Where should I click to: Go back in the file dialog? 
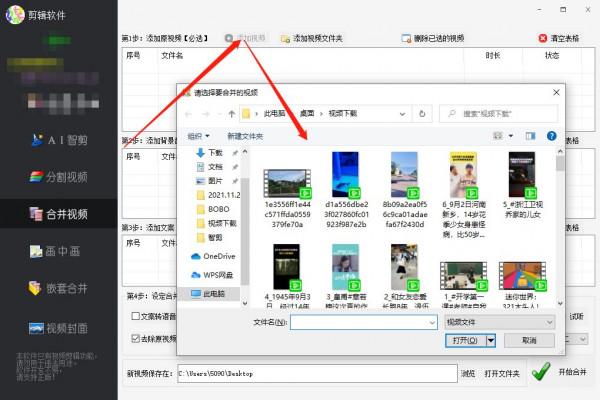tap(188, 114)
